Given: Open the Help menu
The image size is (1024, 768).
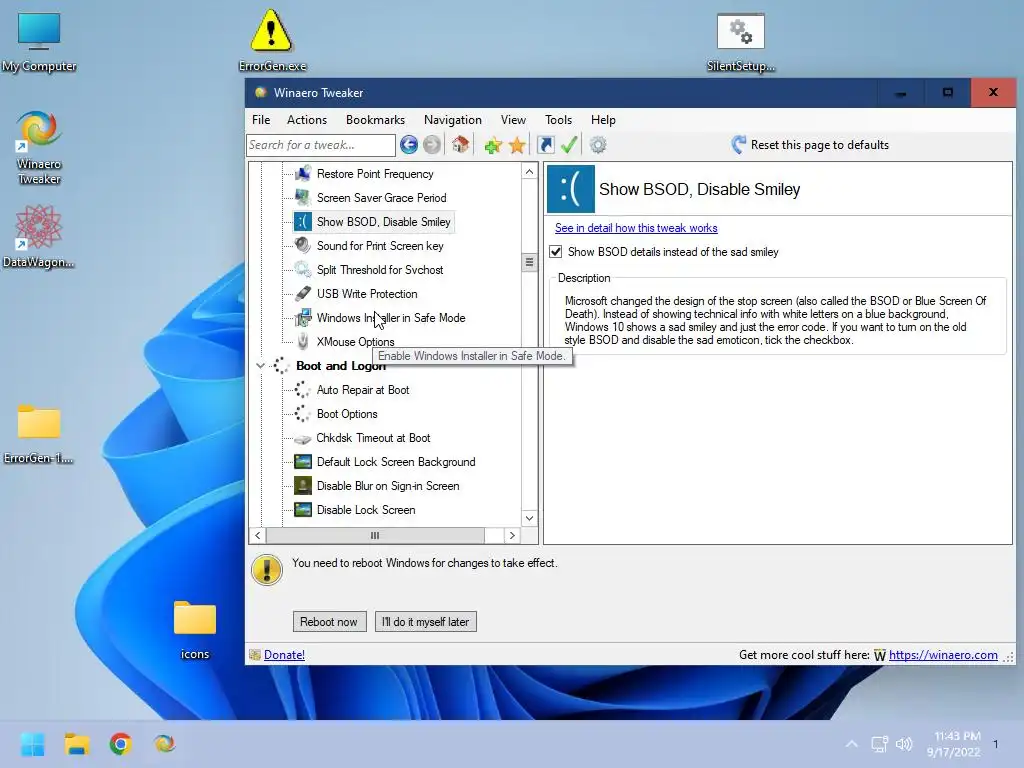Looking at the screenshot, I should coord(603,120).
